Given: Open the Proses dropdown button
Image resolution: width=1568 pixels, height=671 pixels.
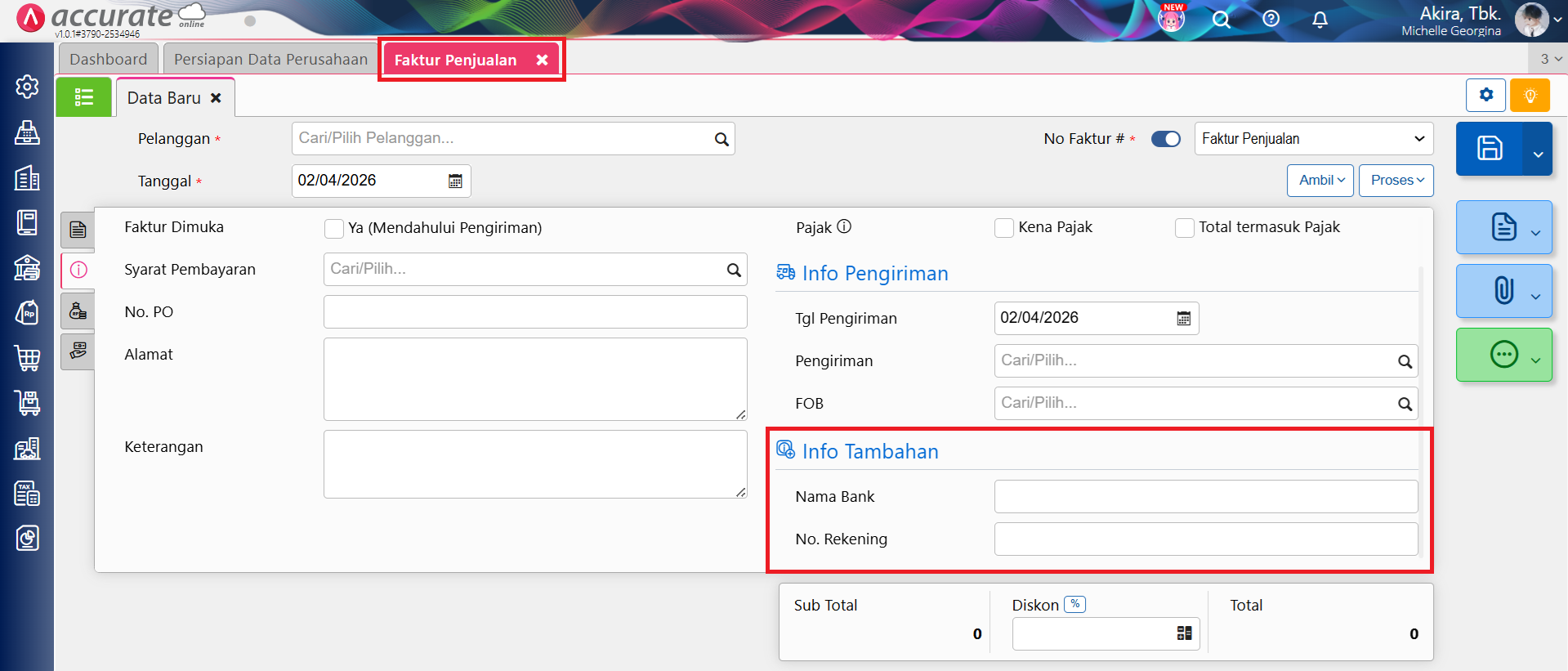Looking at the screenshot, I should [1396, 181].
